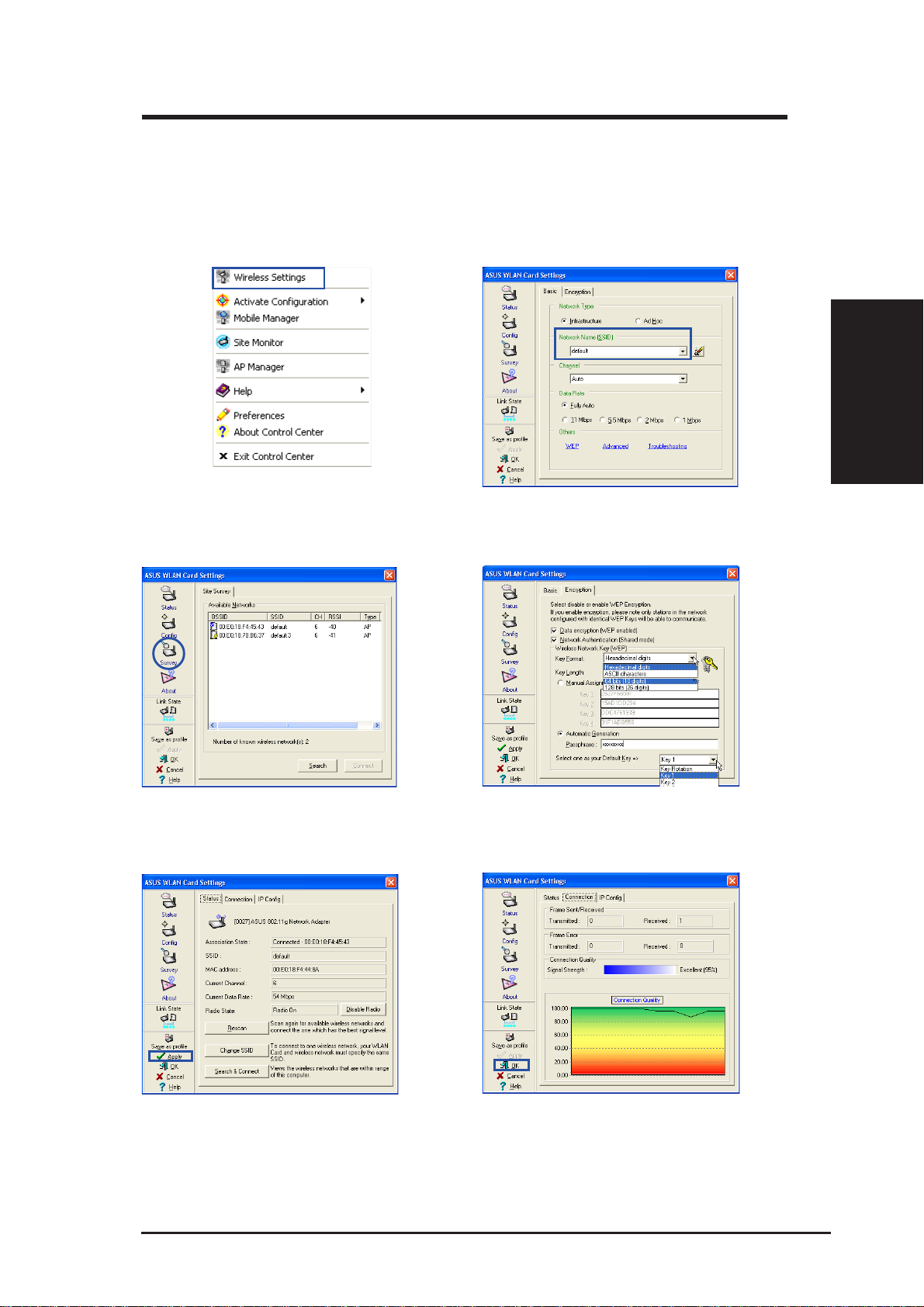924x1307 pixels.
Task: Click the Disable Radio button
Action: [x=363, y=1009]
